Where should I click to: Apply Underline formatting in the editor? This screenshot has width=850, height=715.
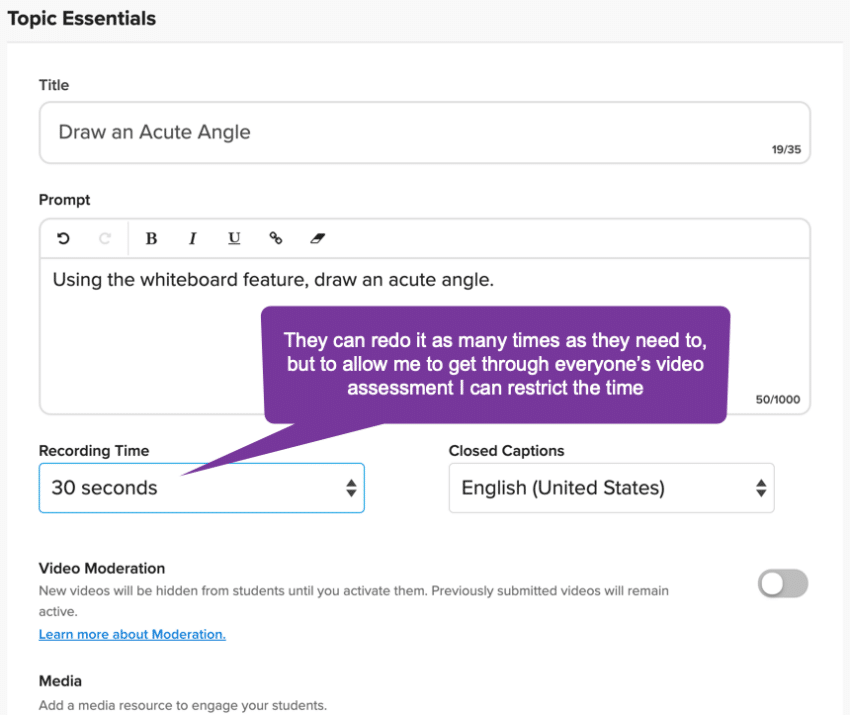233,238
